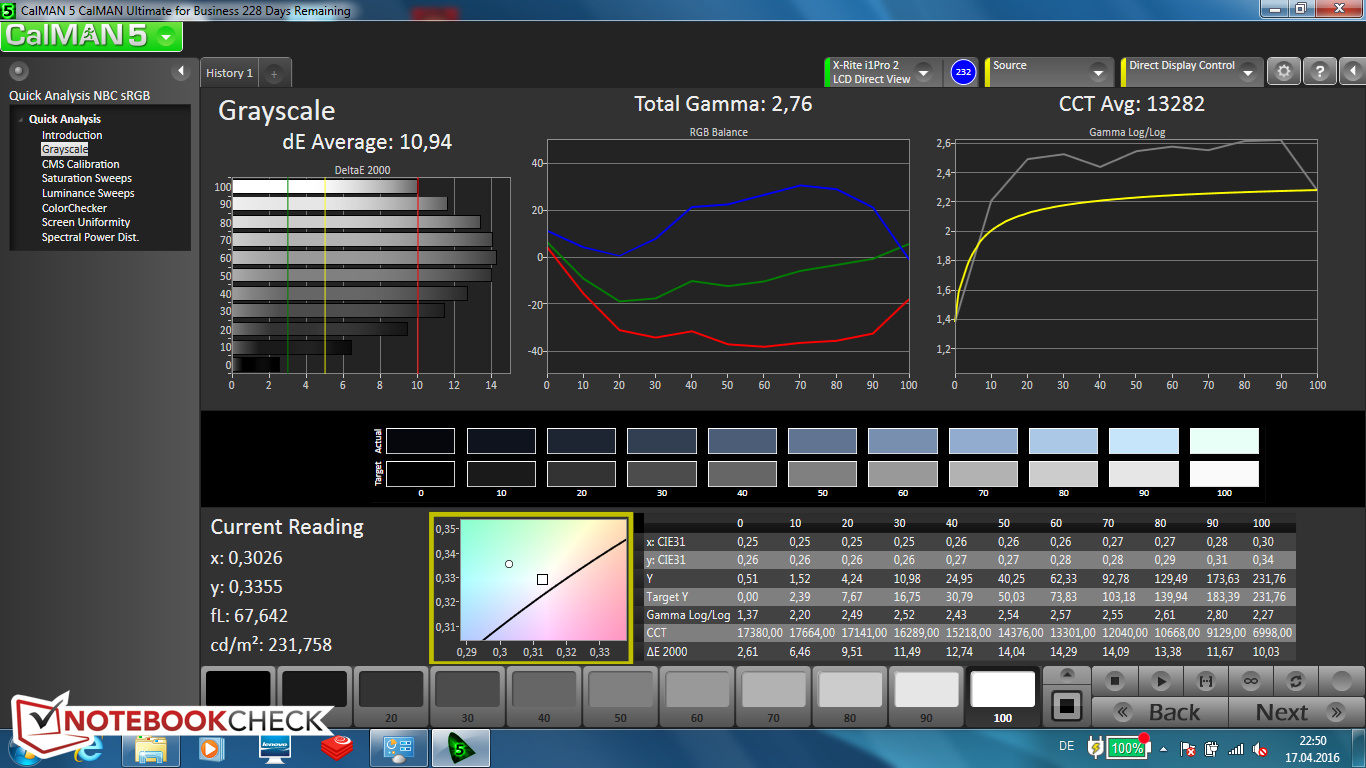Switch to the History 1 tab
This screenshot has width=1366, height=768.
pyautogui.click(x=229, y=73)
